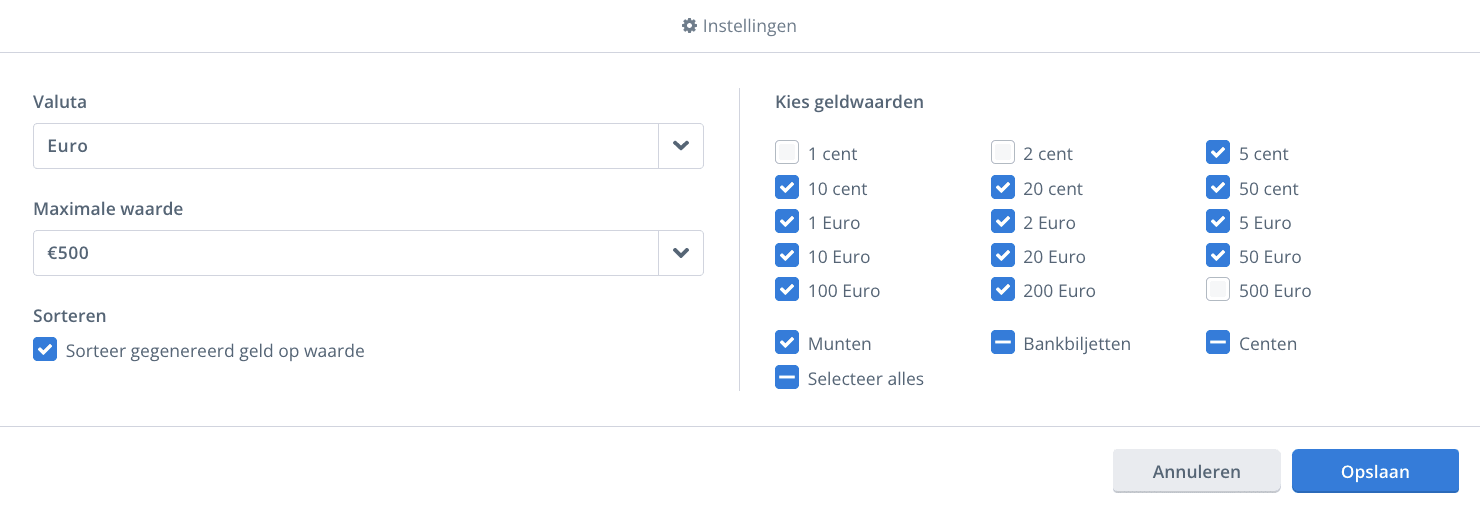Uncheck the 2 Euro checkbox
Viewport: 1480px width, 511px height.
(x=1003, y=221)
